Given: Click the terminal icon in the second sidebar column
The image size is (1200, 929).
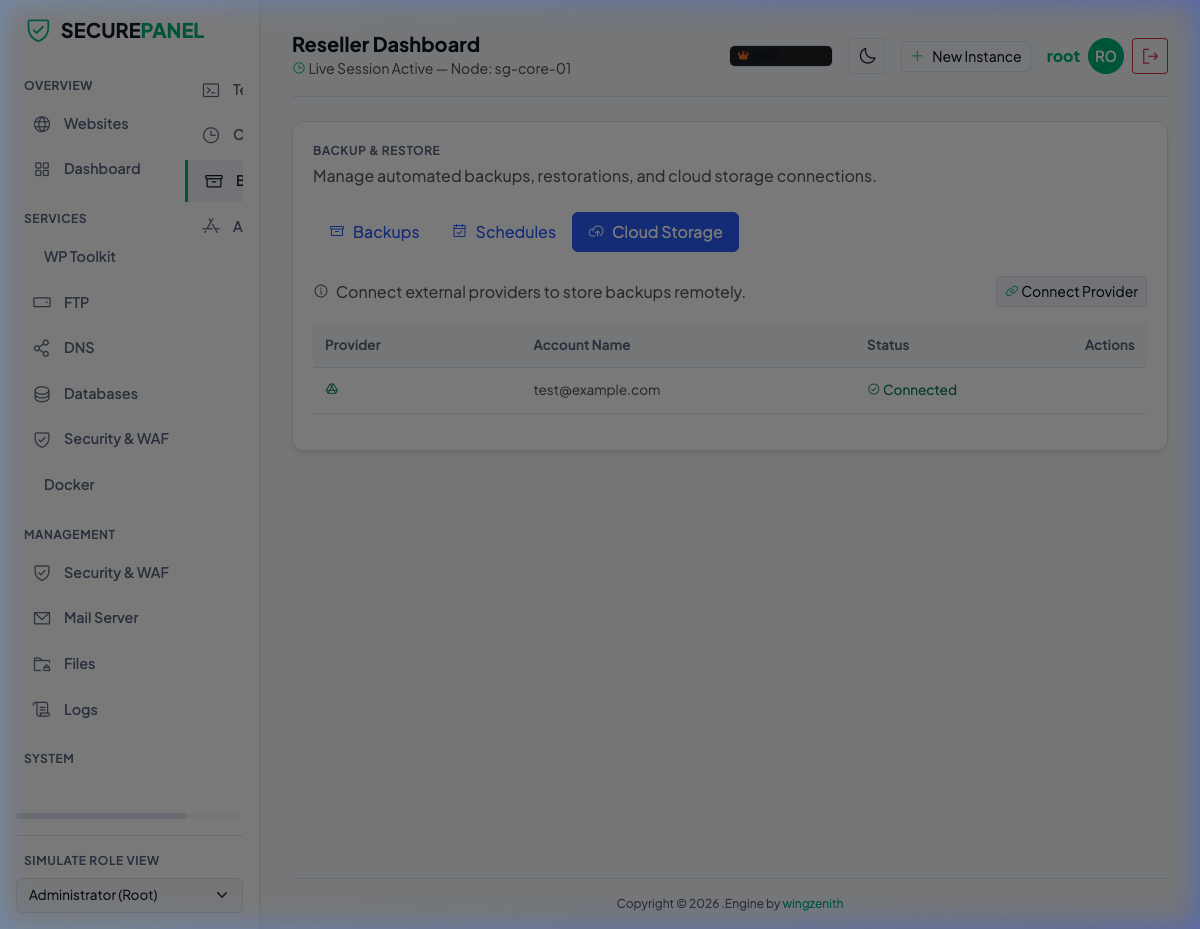Looking at the screenshot, I should pos(211,90).
